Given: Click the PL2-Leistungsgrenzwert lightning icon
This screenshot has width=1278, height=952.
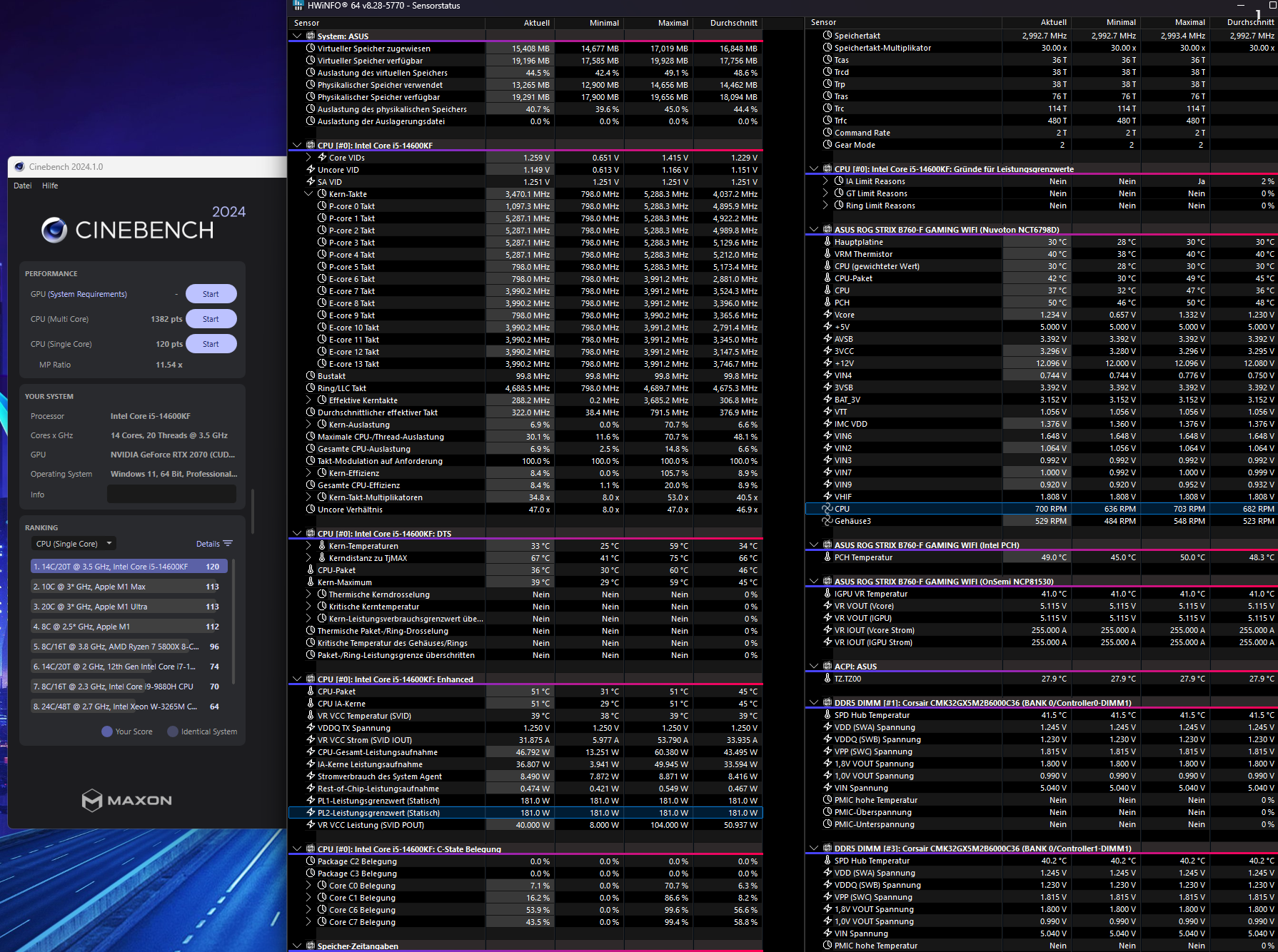Looking at the screenshot, I should click(311, 812).
